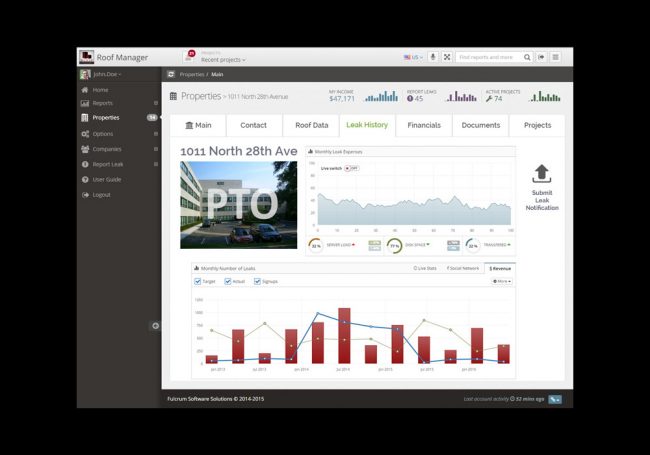The image size is (650, 455).
Task: Open the John.Doe user dropdown
Action: (107, 74)
